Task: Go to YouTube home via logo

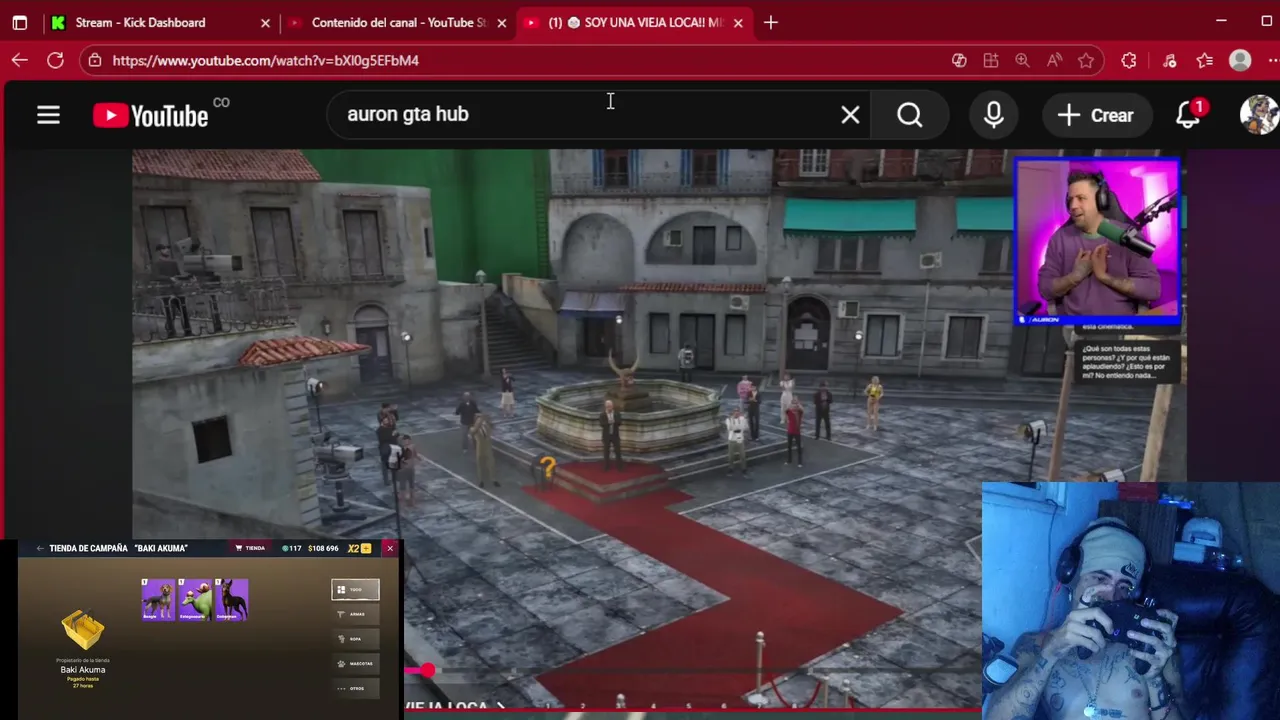Action: tap(151, 115)
